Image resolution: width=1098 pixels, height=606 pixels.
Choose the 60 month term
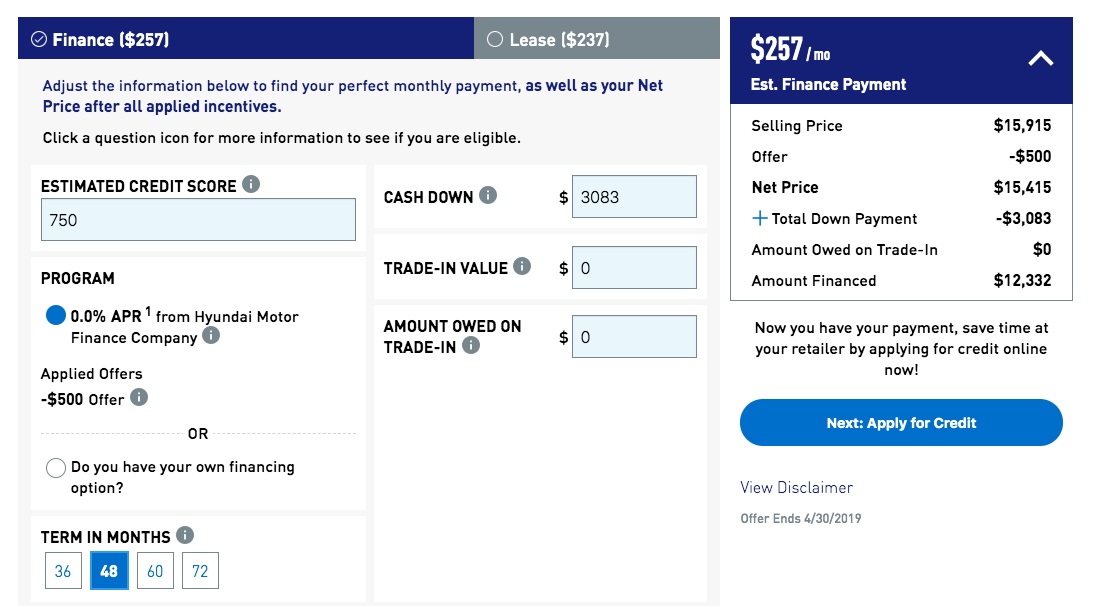[155, 571]
